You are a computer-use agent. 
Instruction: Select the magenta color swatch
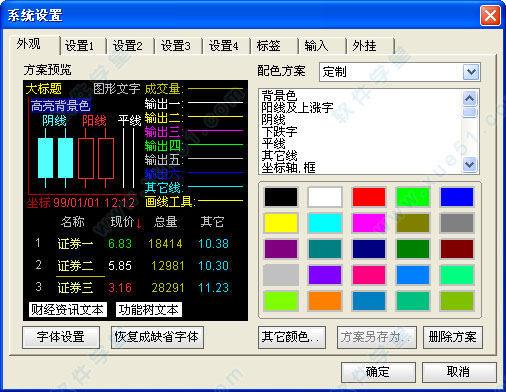369,223
